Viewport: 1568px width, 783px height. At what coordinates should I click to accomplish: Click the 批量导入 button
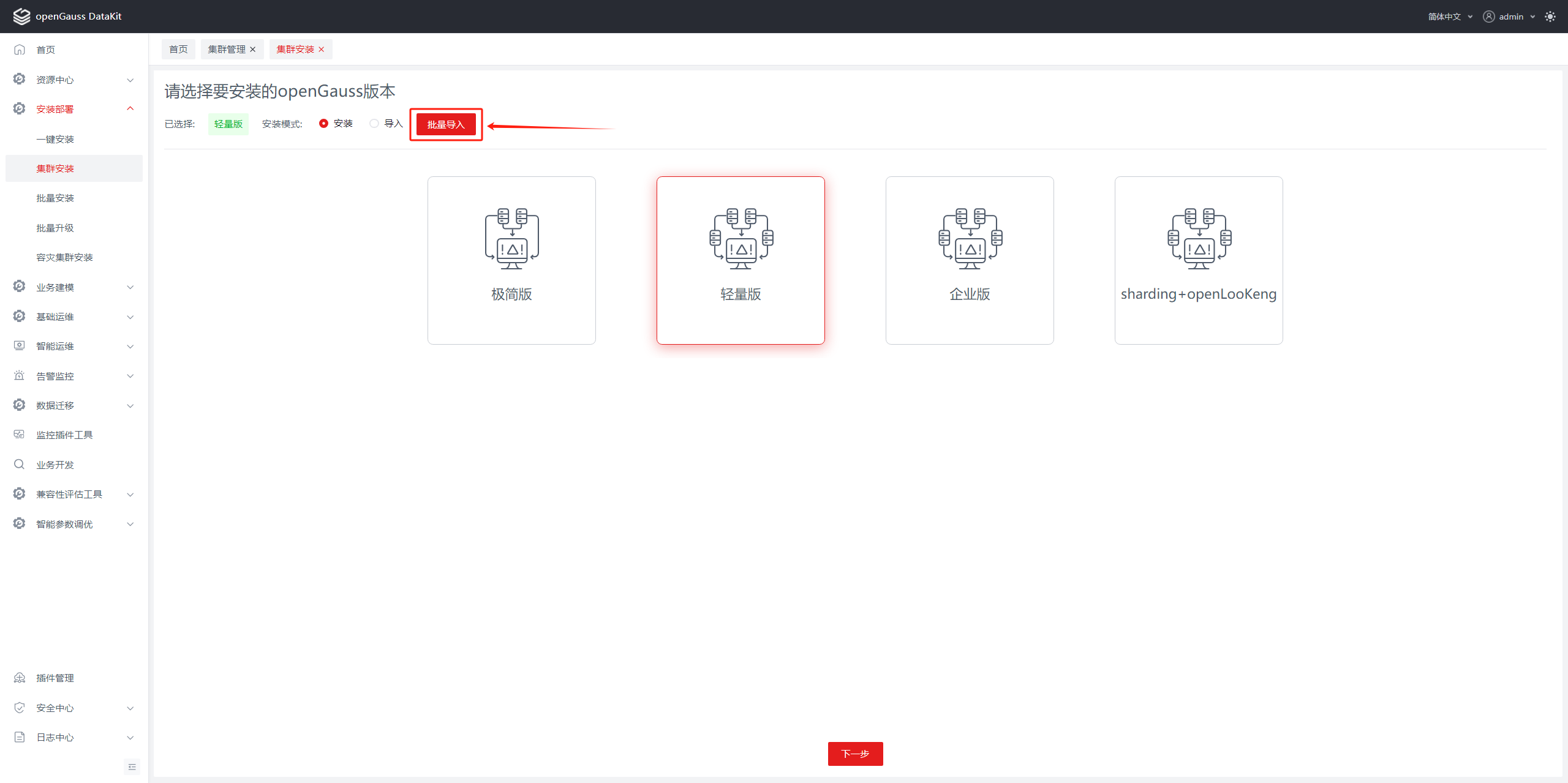pyautogui.click(x=446, y=125)
